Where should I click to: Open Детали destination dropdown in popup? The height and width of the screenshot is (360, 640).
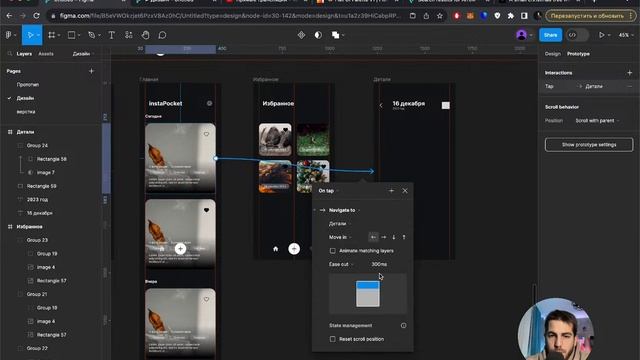click(340, 224)
